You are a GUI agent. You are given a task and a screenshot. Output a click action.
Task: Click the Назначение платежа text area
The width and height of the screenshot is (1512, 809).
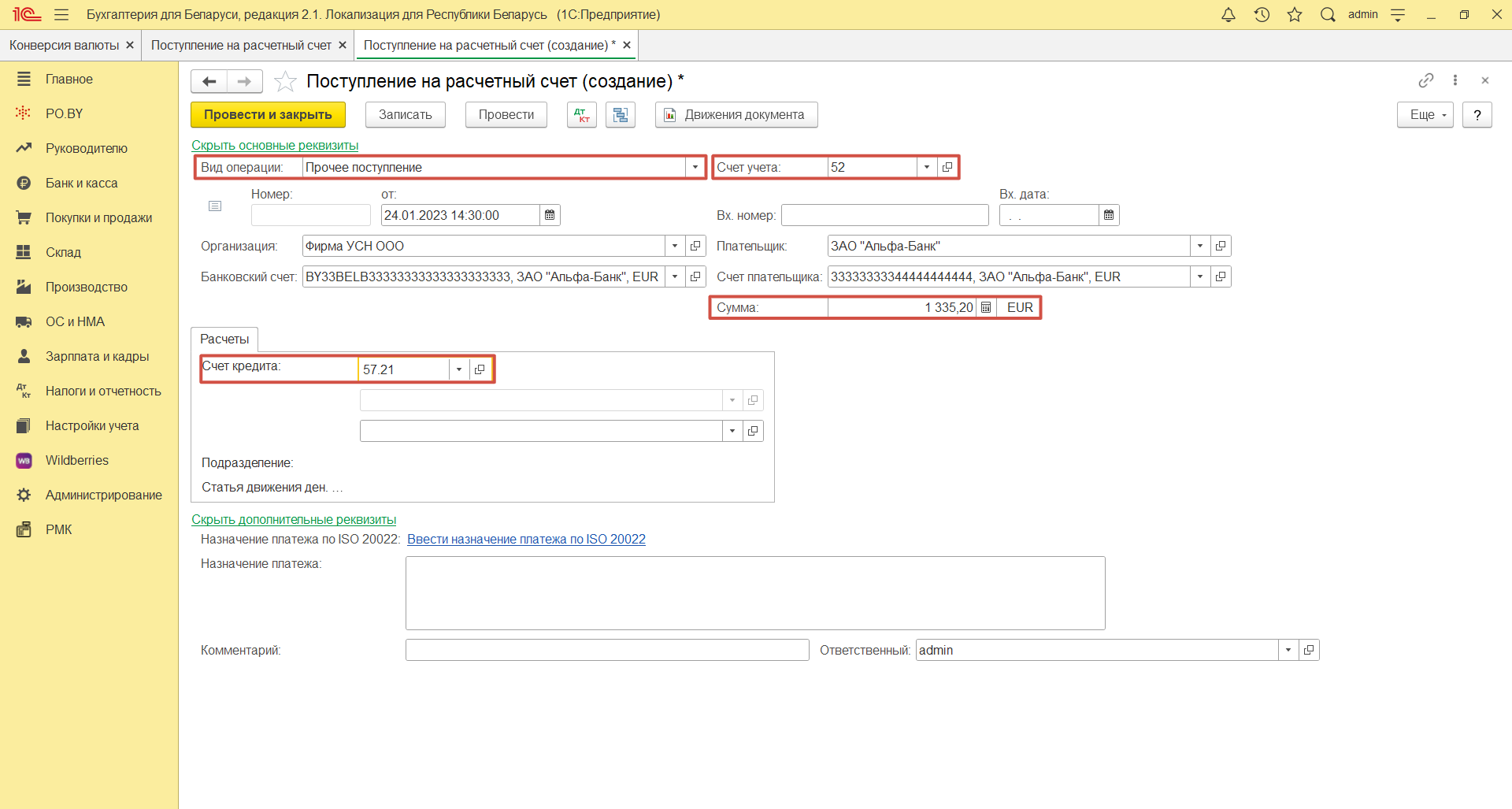tap(754, 592)
